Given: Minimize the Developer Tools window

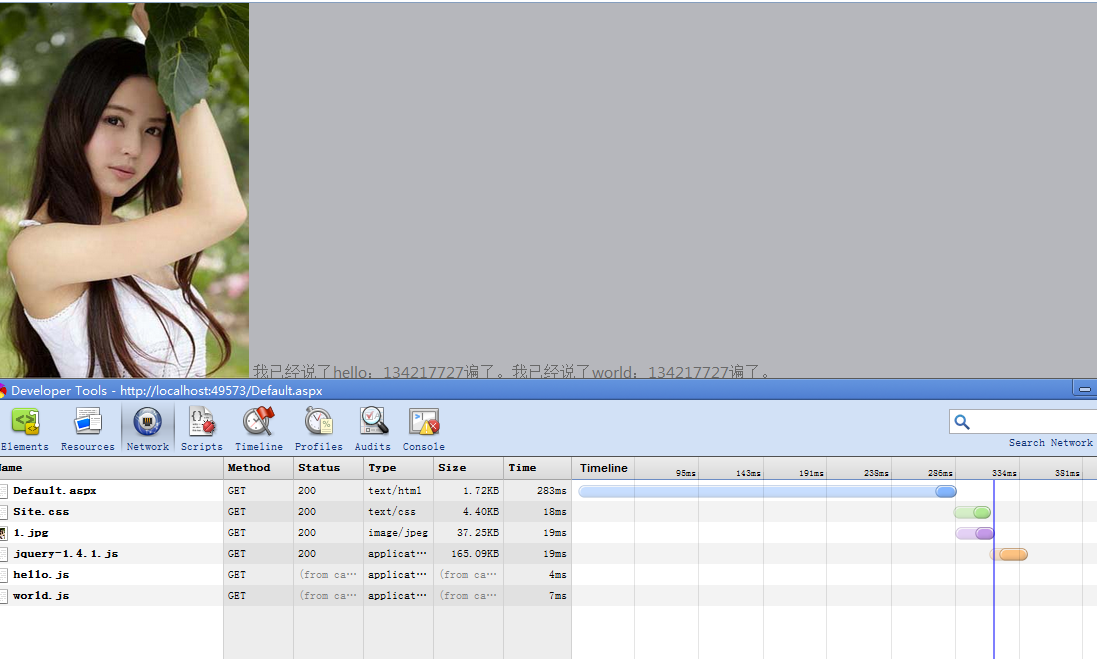Looking at the screenshot, I should click(1084, 389).
